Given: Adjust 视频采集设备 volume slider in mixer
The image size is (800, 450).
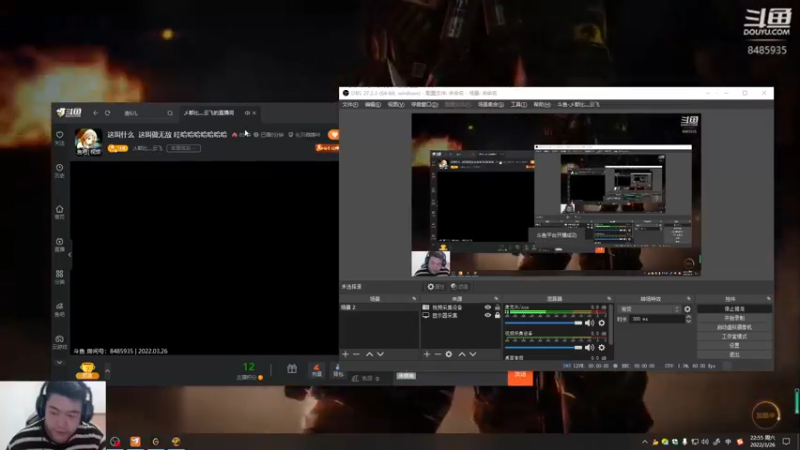Looking at the screenshot, I should tap(543, 347).
